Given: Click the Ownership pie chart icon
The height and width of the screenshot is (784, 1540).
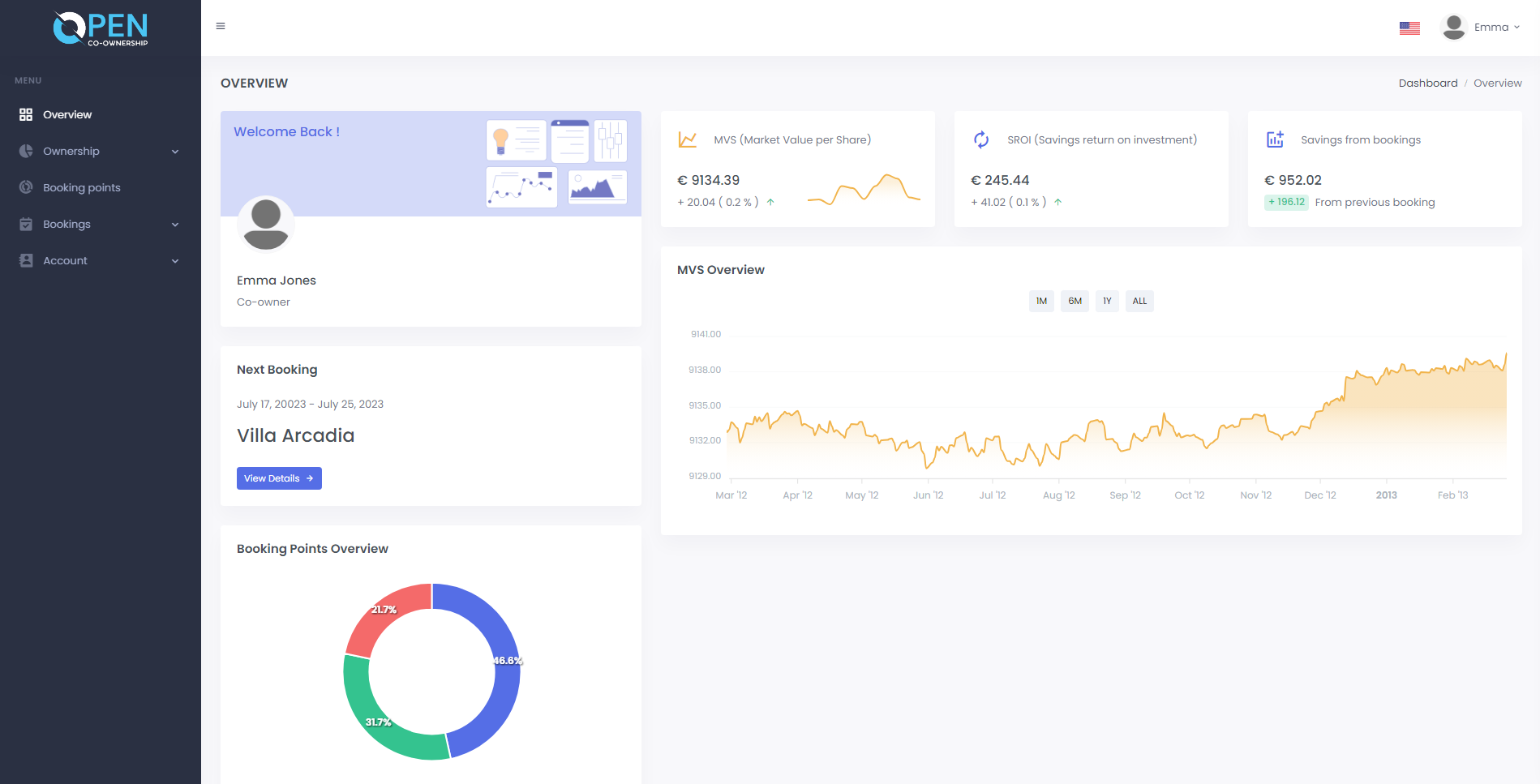Looking at the screenshot, I should click(x=26, y=151).
